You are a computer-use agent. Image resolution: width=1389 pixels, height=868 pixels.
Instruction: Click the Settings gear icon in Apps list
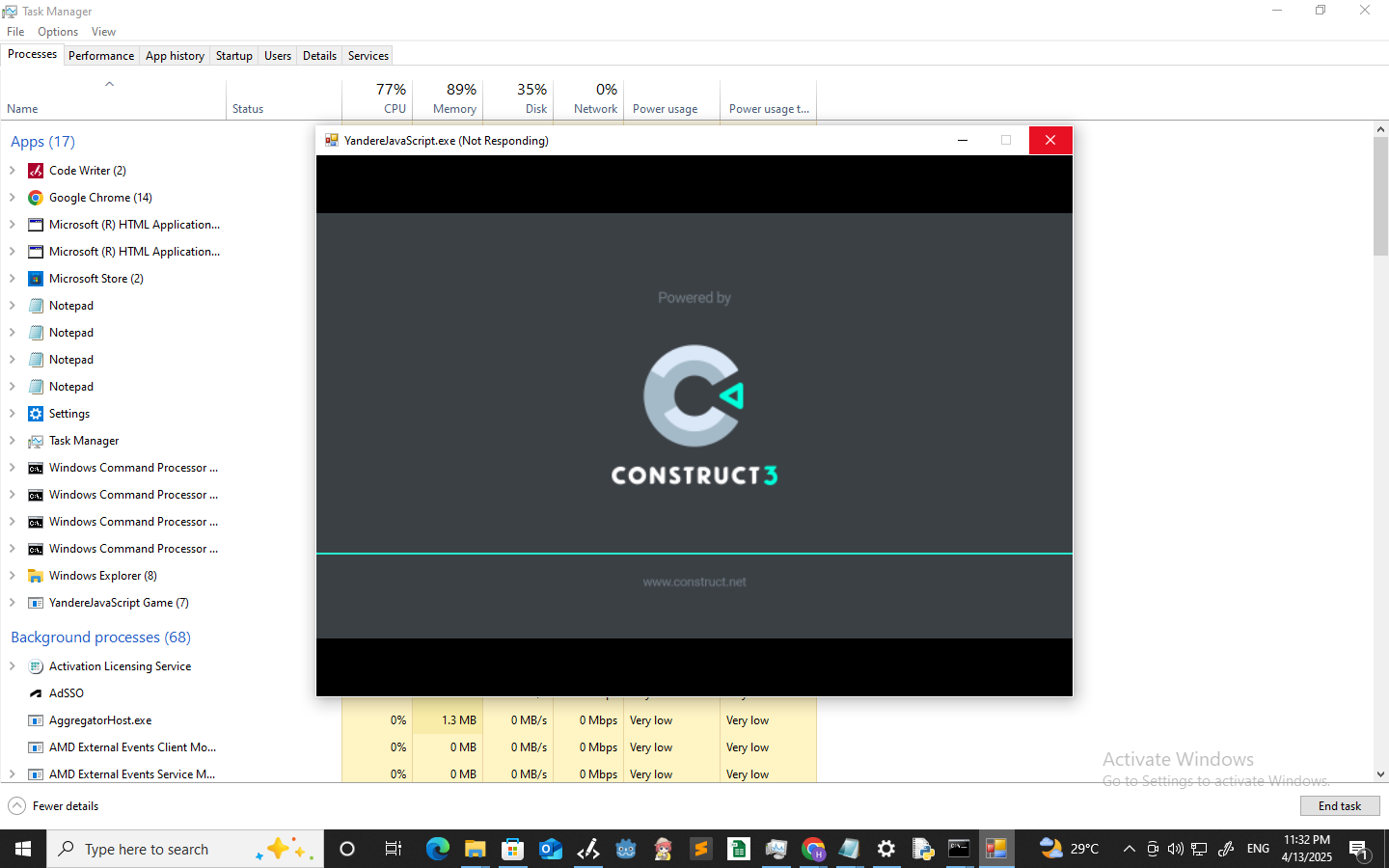pyautogui.click(x=36, y=414)
